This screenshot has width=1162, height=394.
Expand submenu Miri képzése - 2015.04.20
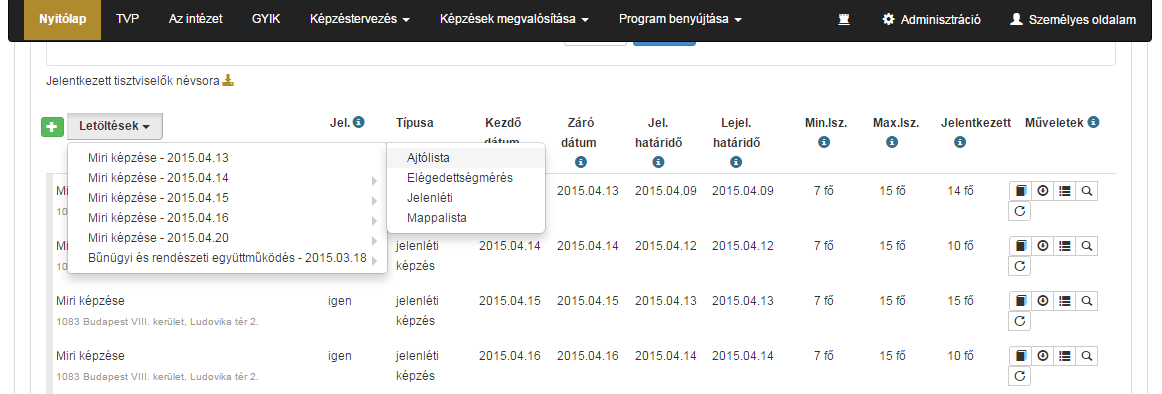(x=227, y=238)
